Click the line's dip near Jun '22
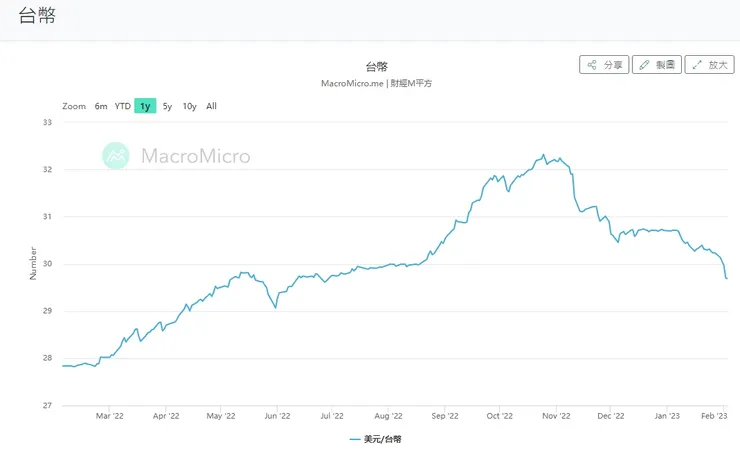The image size is (740, 462). pyautogui.click(x=275, y=307)
